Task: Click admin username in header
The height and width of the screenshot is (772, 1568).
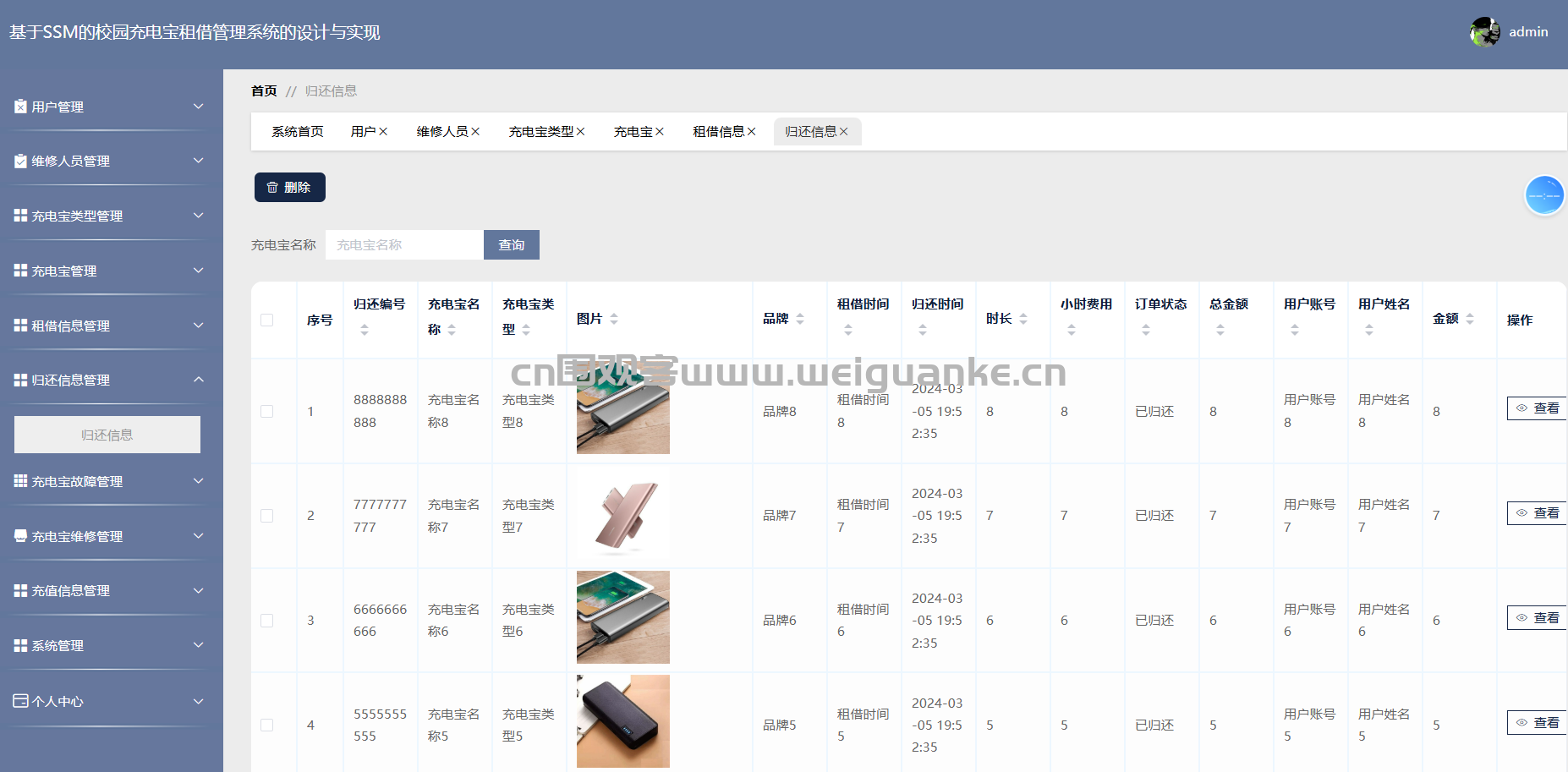Action: 1528,32
